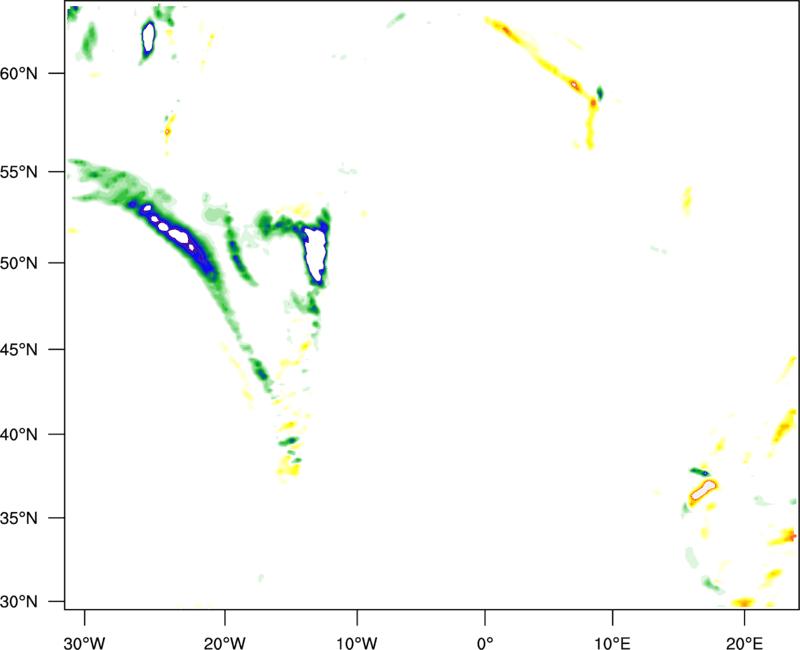
Task: Click the 10°E longitude label
Action: click(612, 643)
